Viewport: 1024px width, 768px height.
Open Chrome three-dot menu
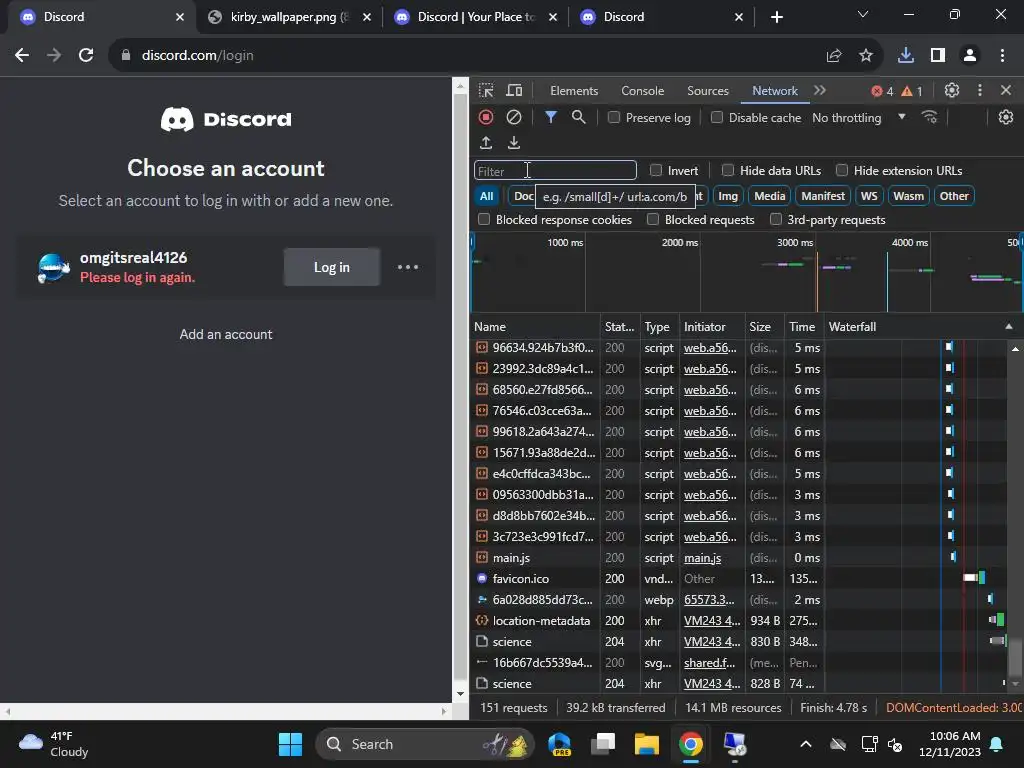tap(1002, 56)
